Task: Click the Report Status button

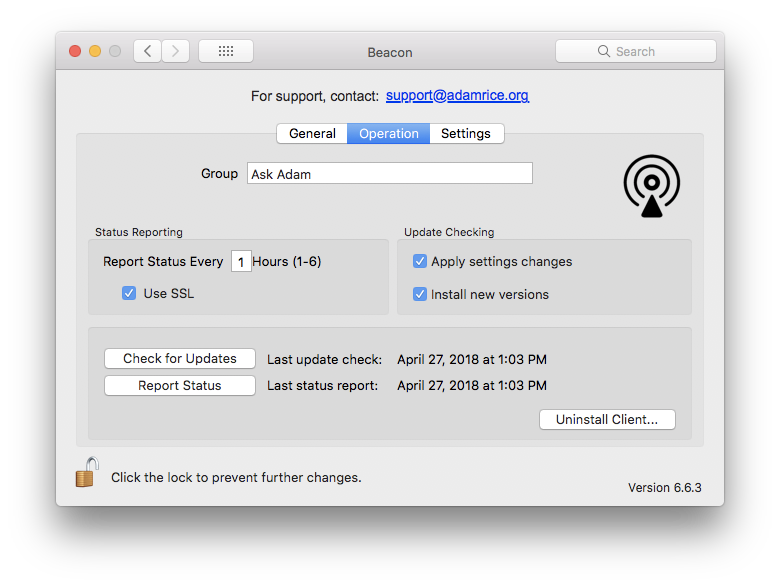Action: pos(180,386)
